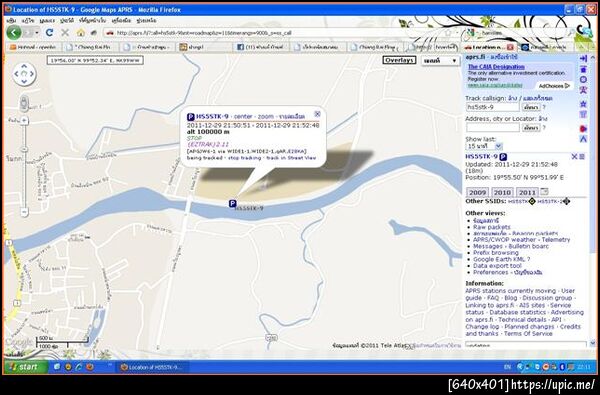
Task: Click the 2010 year button
Action: pos(502,193)
